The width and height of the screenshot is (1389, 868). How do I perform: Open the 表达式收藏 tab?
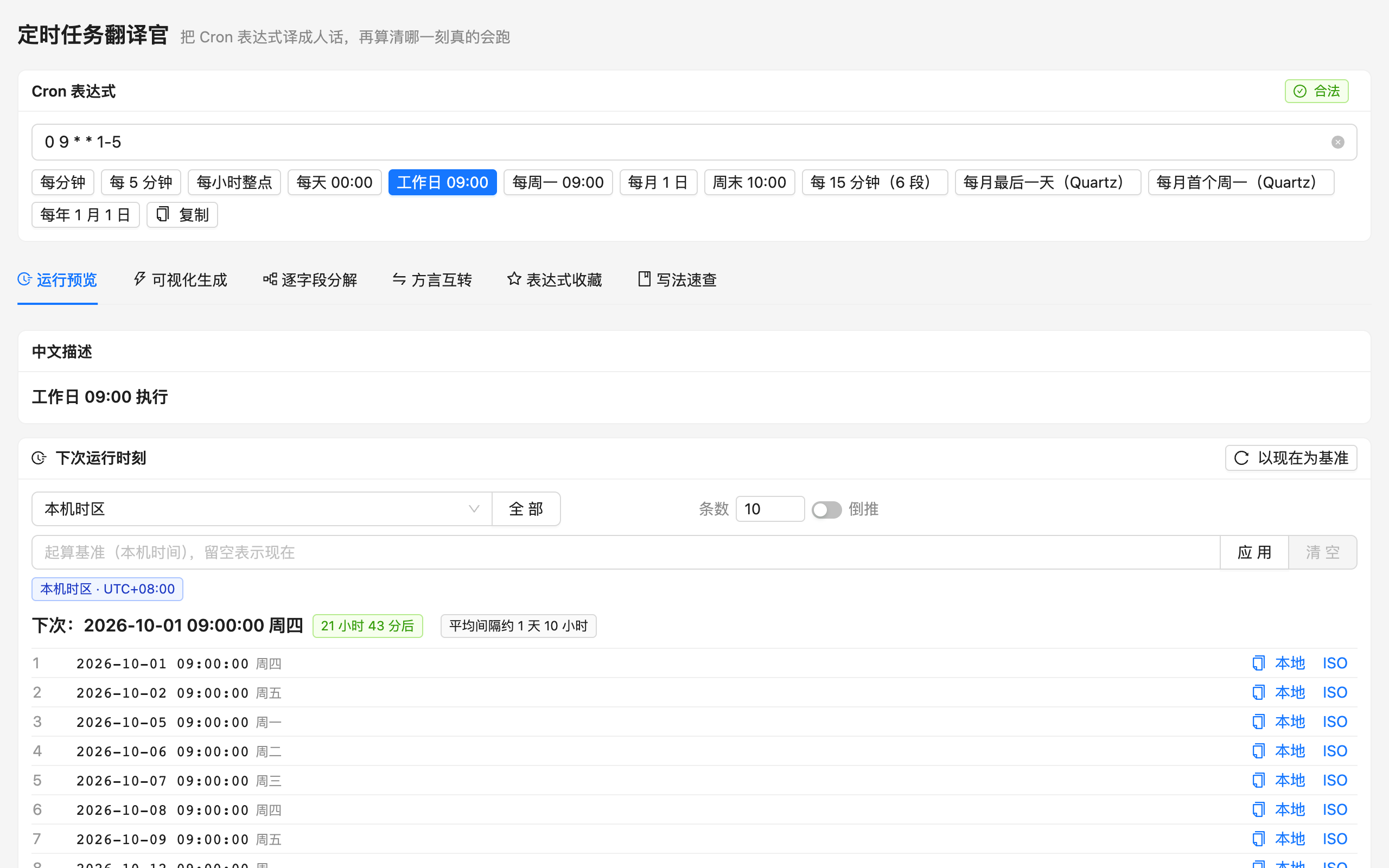(555, 280)
